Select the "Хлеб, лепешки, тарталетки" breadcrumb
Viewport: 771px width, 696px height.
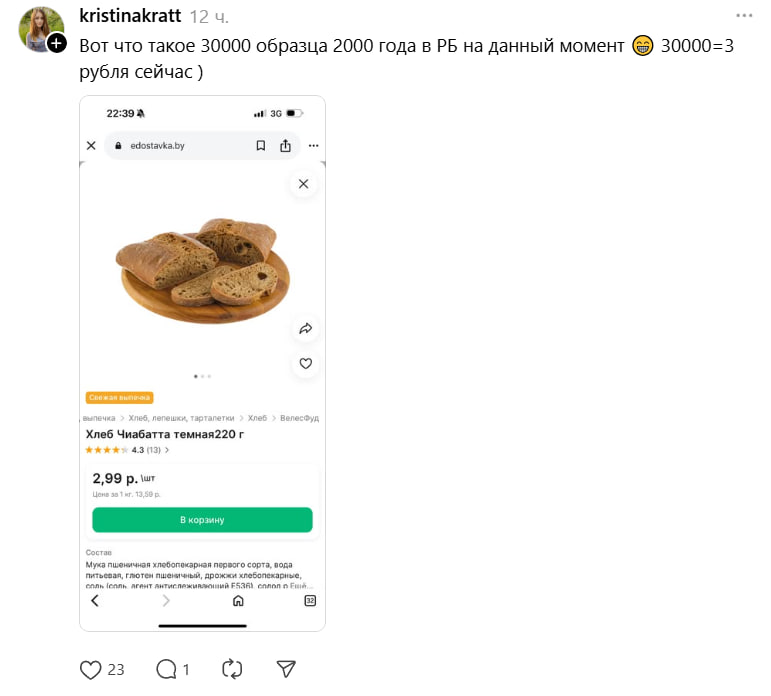181,418
